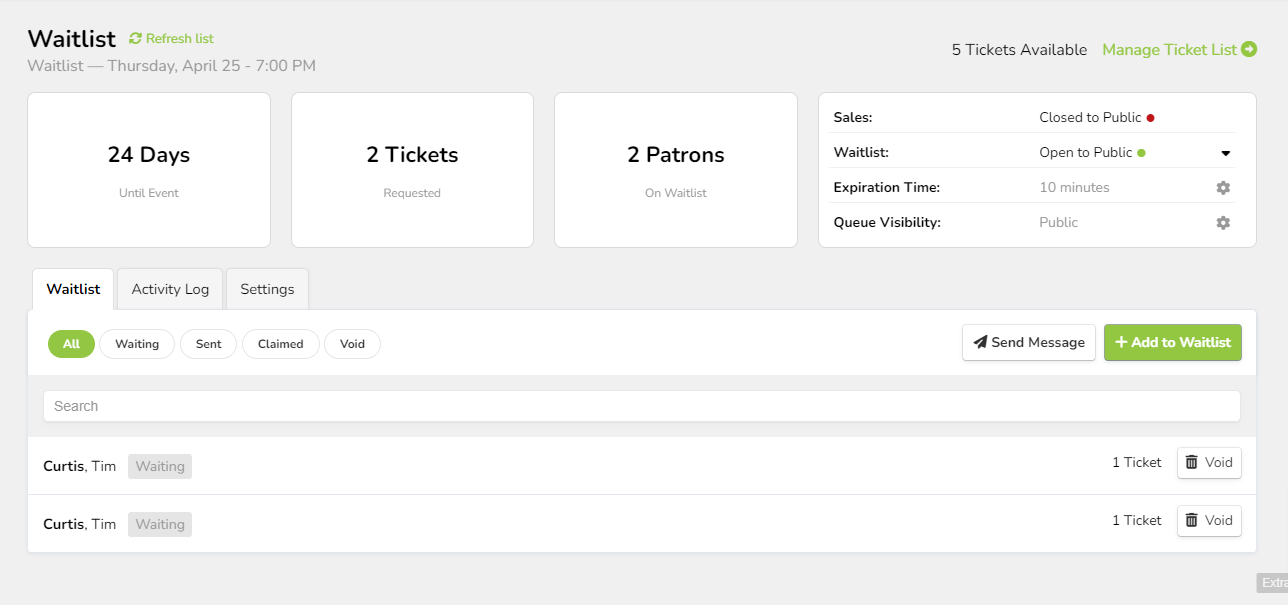Click the green arrow beside Manage Ticket List
1288x605 pixels.
(1249, 49)
